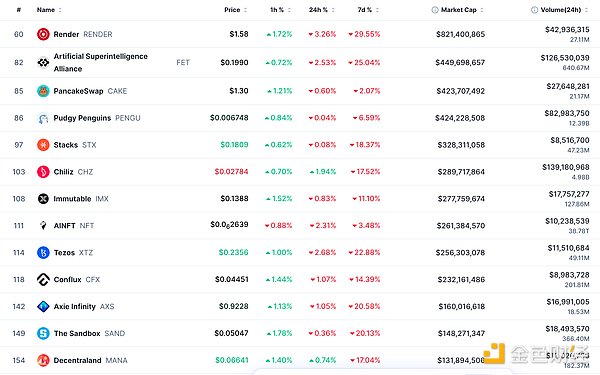Click The Sandbox coin logo icon
This screenshot has height=375, width=600.
[43, 333]
